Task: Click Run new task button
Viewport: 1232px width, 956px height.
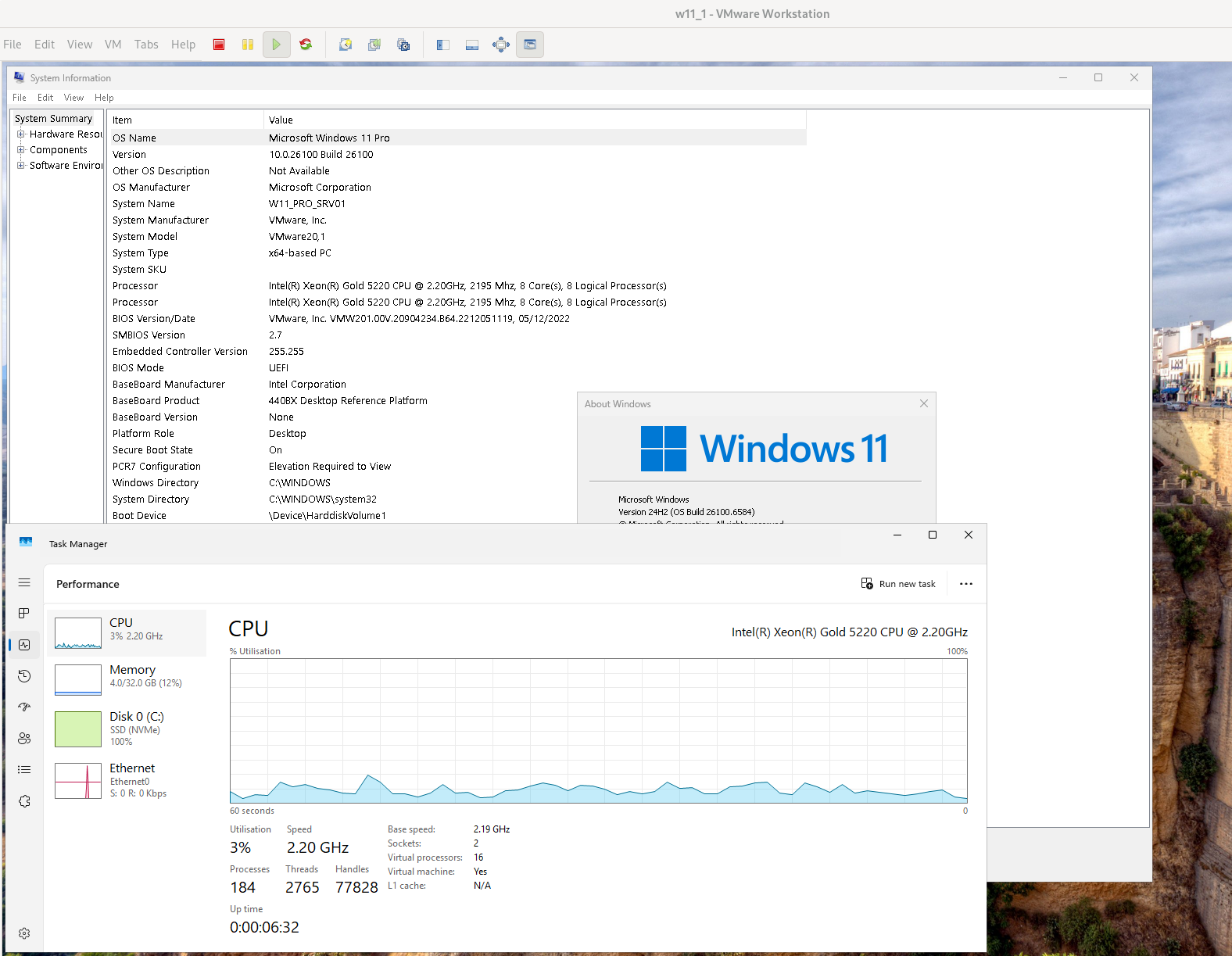Action: pos(898,584)
